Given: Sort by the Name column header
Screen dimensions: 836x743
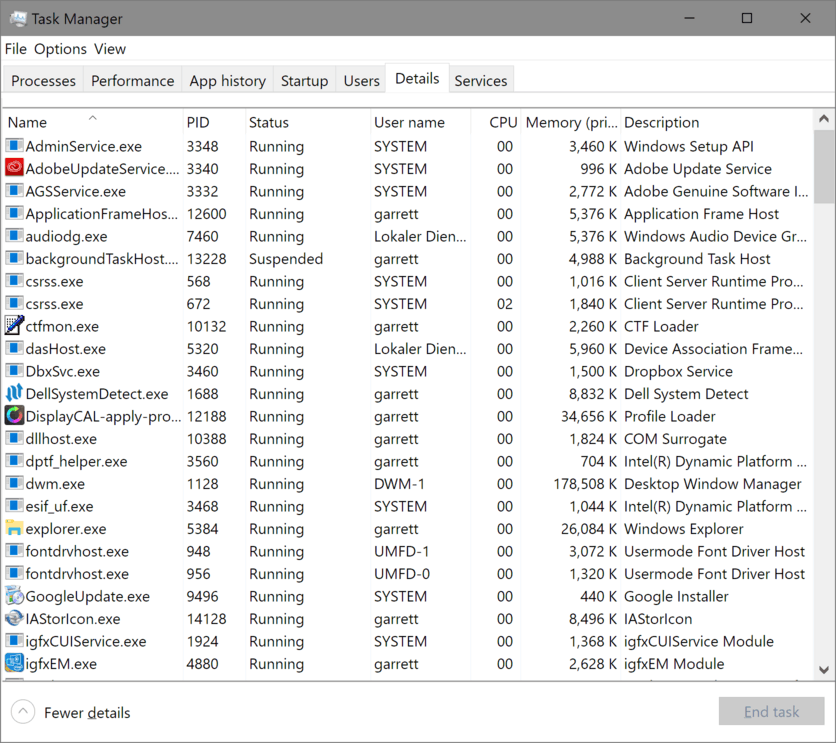Looking at the screenshot, I should click(93, 122).
